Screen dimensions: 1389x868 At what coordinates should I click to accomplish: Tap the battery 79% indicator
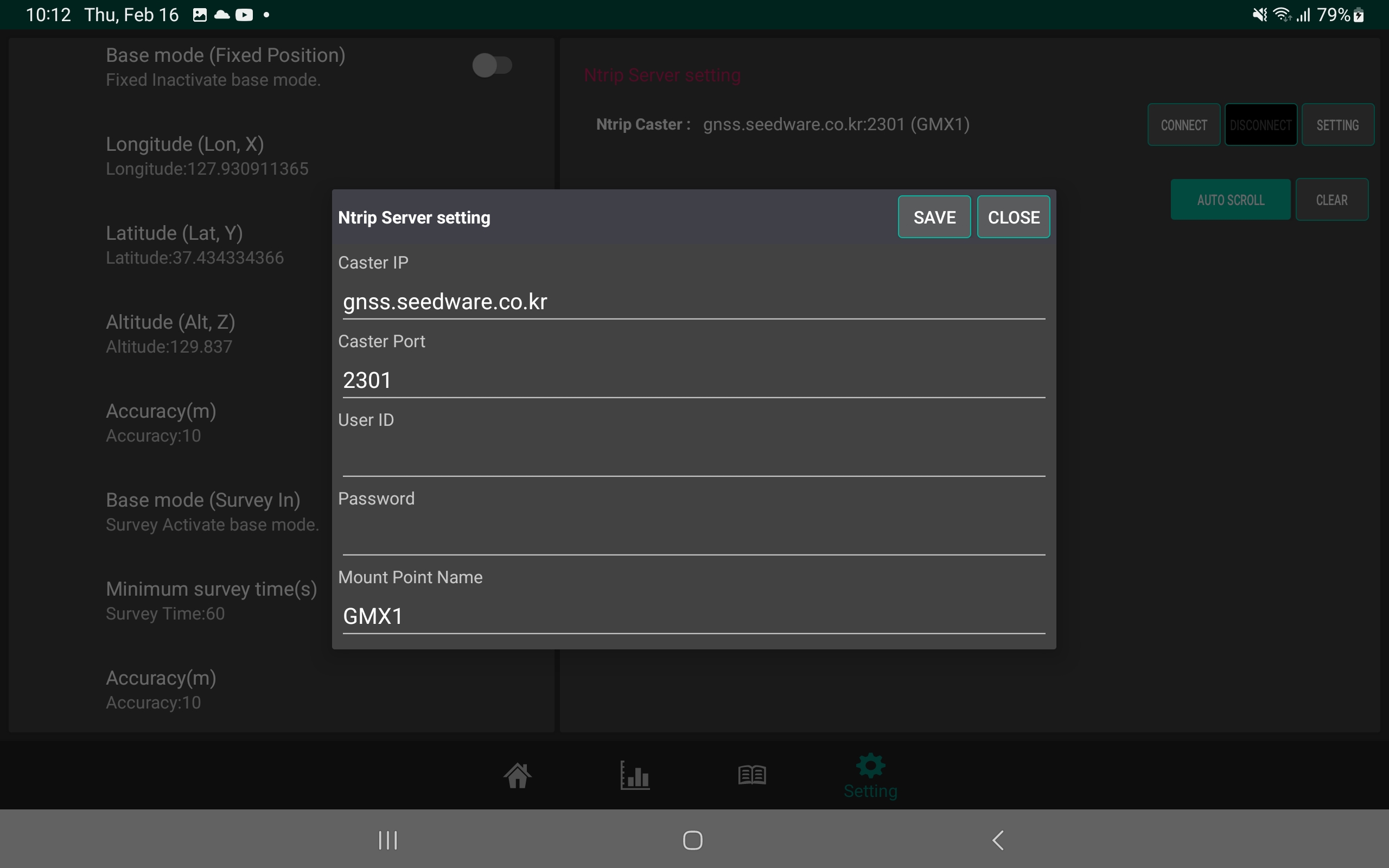(1340, 15)
